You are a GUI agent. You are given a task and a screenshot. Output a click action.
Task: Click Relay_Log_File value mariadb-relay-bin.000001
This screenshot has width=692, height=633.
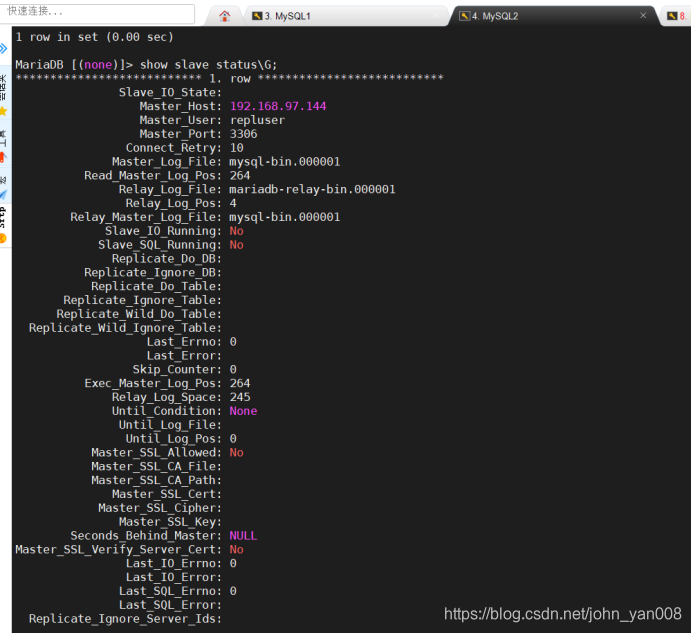coord(312,189)
